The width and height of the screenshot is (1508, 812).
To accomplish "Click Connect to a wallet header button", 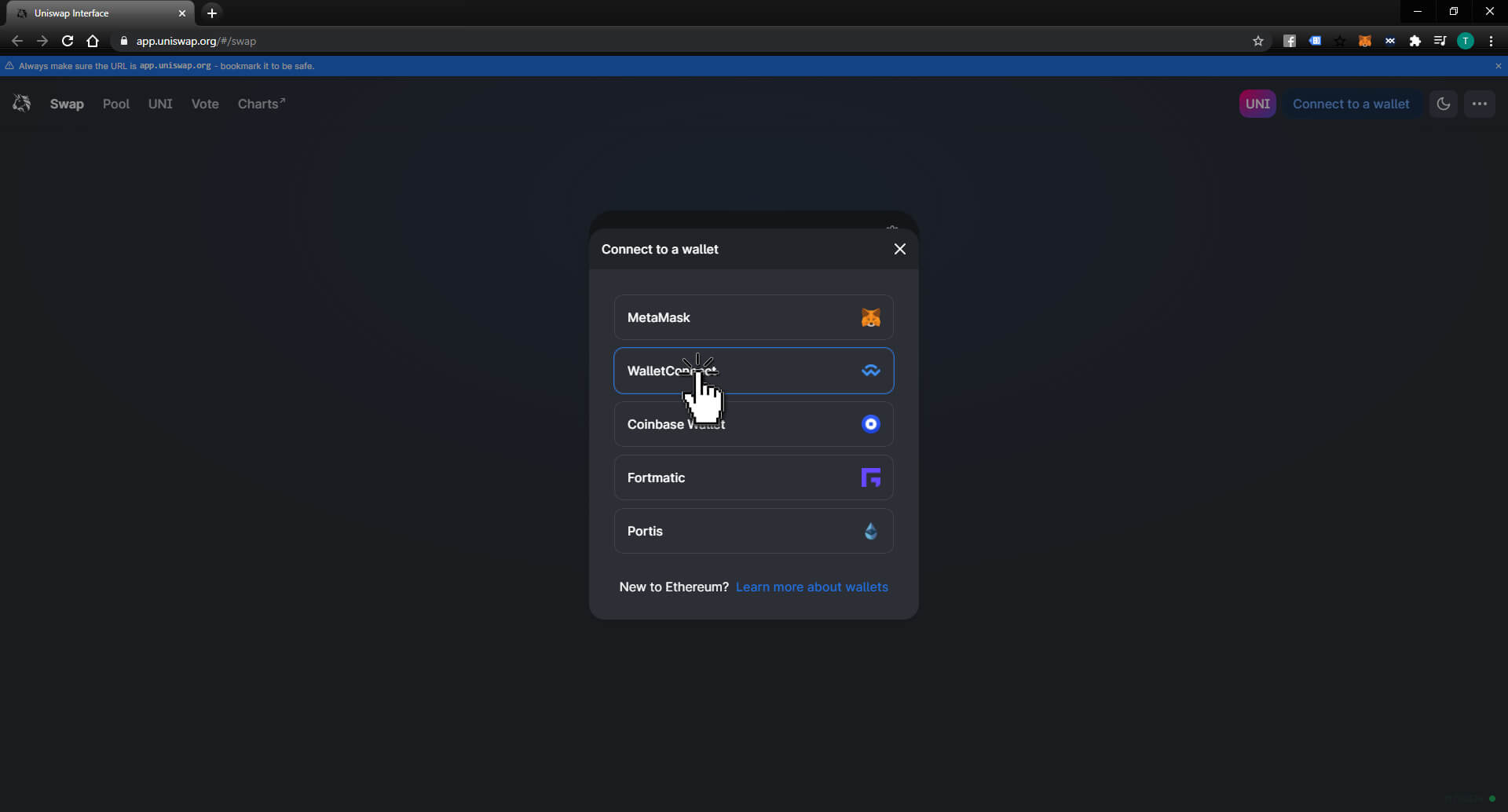I will pos(1351,104).
